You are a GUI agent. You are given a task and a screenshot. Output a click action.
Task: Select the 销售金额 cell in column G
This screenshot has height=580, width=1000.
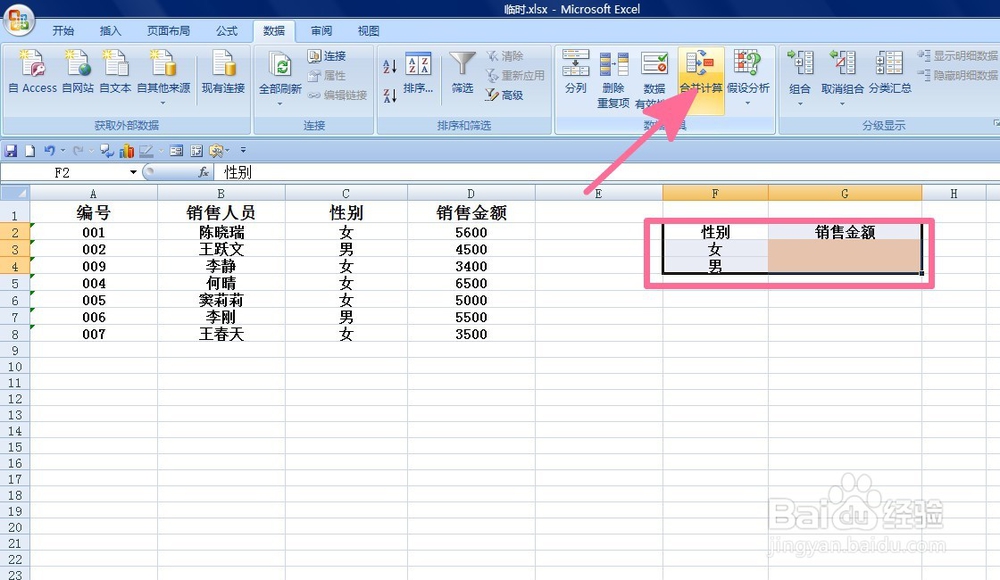point(845,232)
